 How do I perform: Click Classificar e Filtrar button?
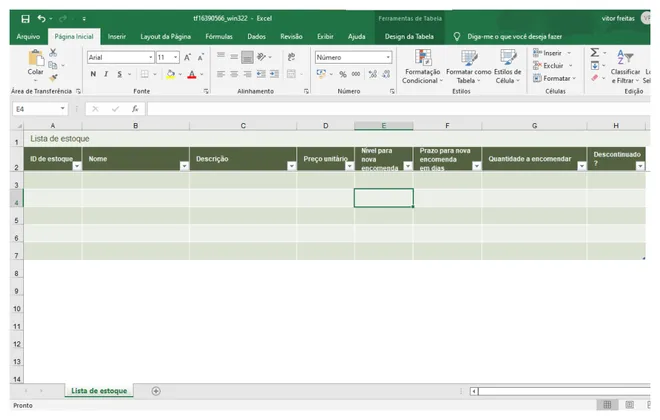coord(625,66)
